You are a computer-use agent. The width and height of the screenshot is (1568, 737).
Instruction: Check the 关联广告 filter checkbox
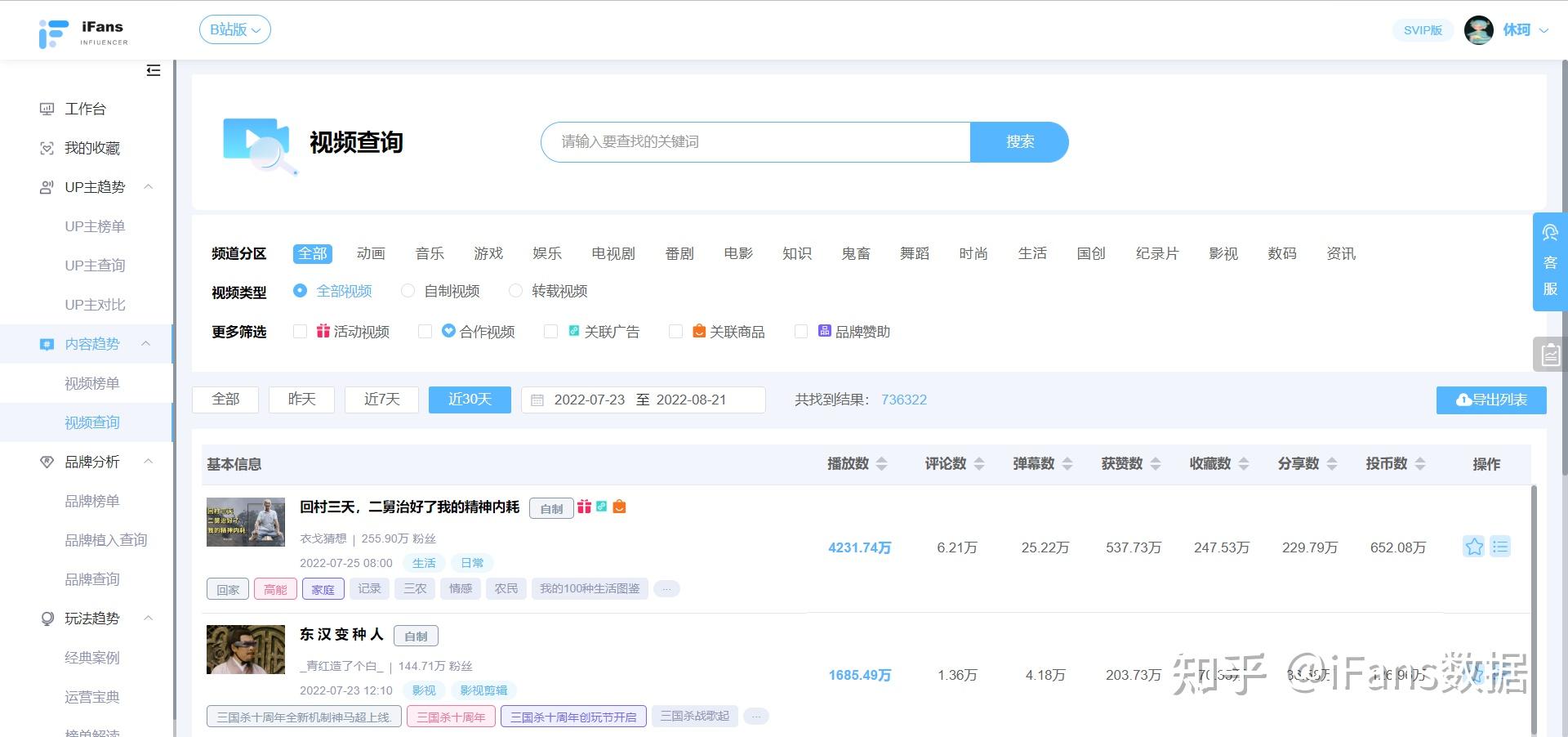click(550, 332)
